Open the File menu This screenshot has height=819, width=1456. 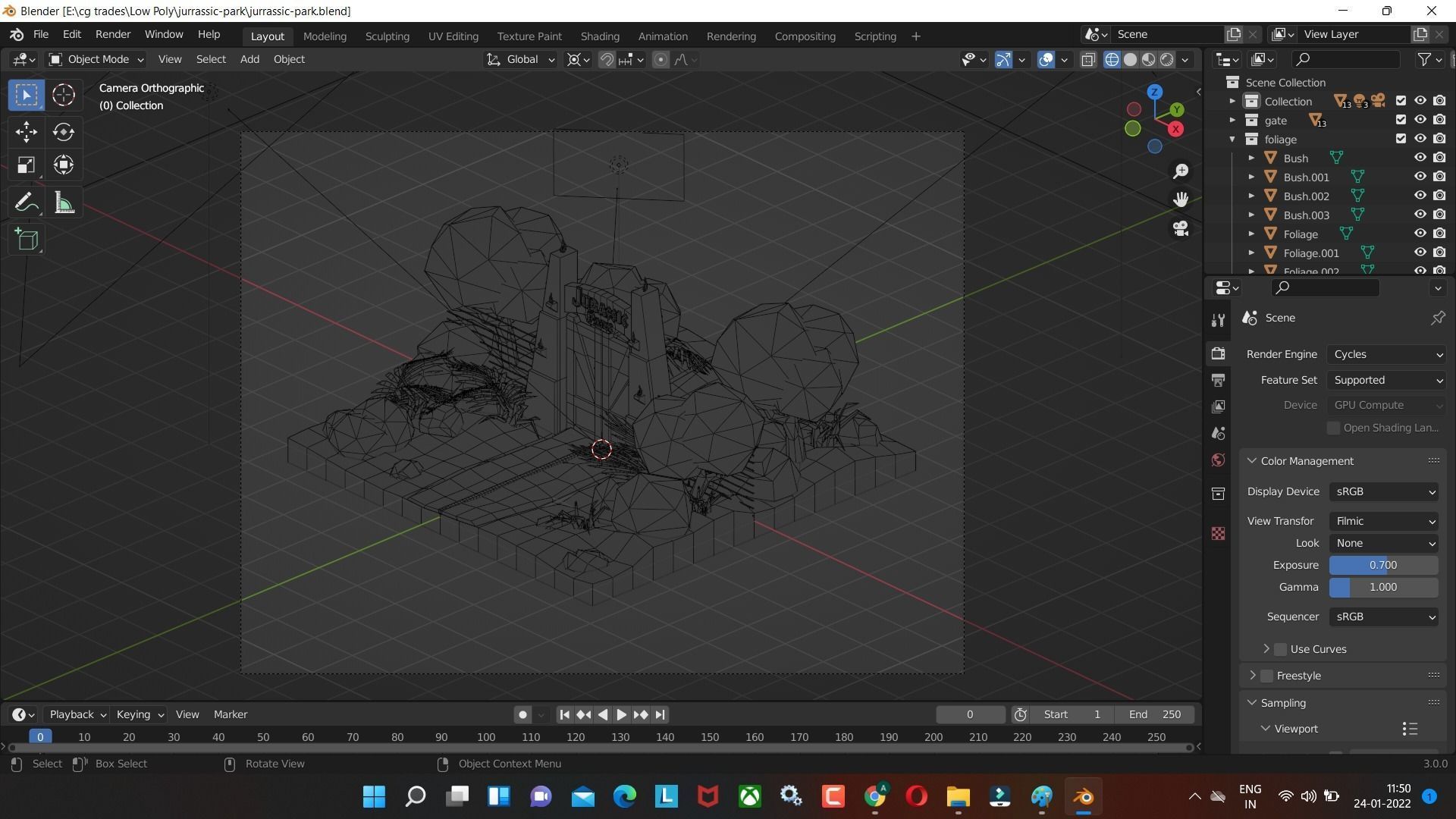[41, 34]
